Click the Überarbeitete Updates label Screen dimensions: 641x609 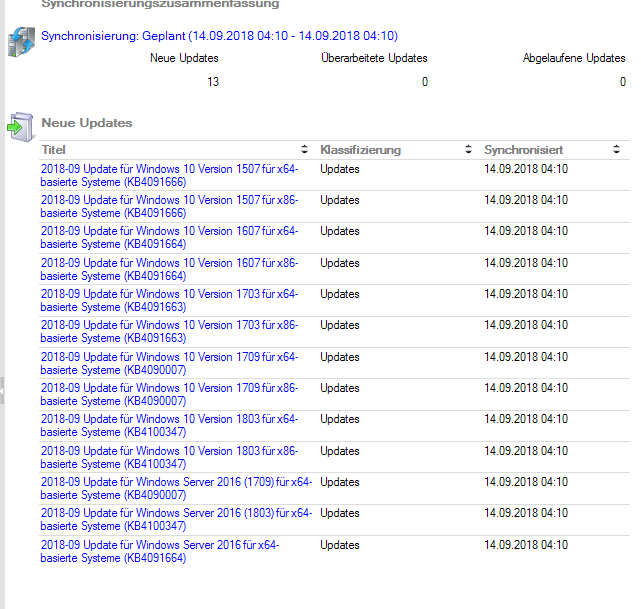pos(374,58)
